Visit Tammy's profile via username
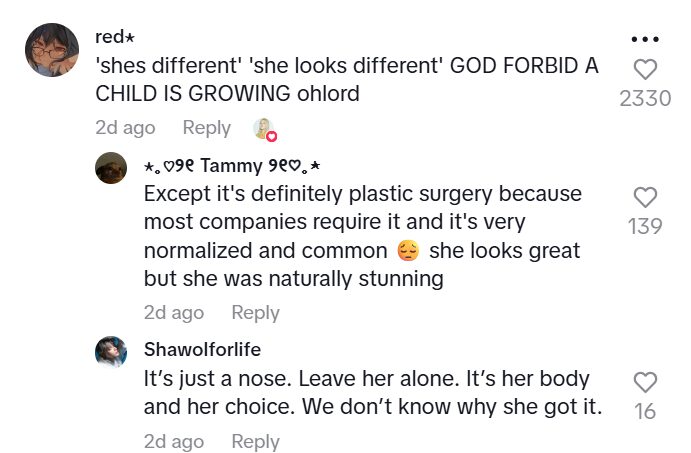Image resolution: width=691 pixels, height=453 pixels. point(229,166)
